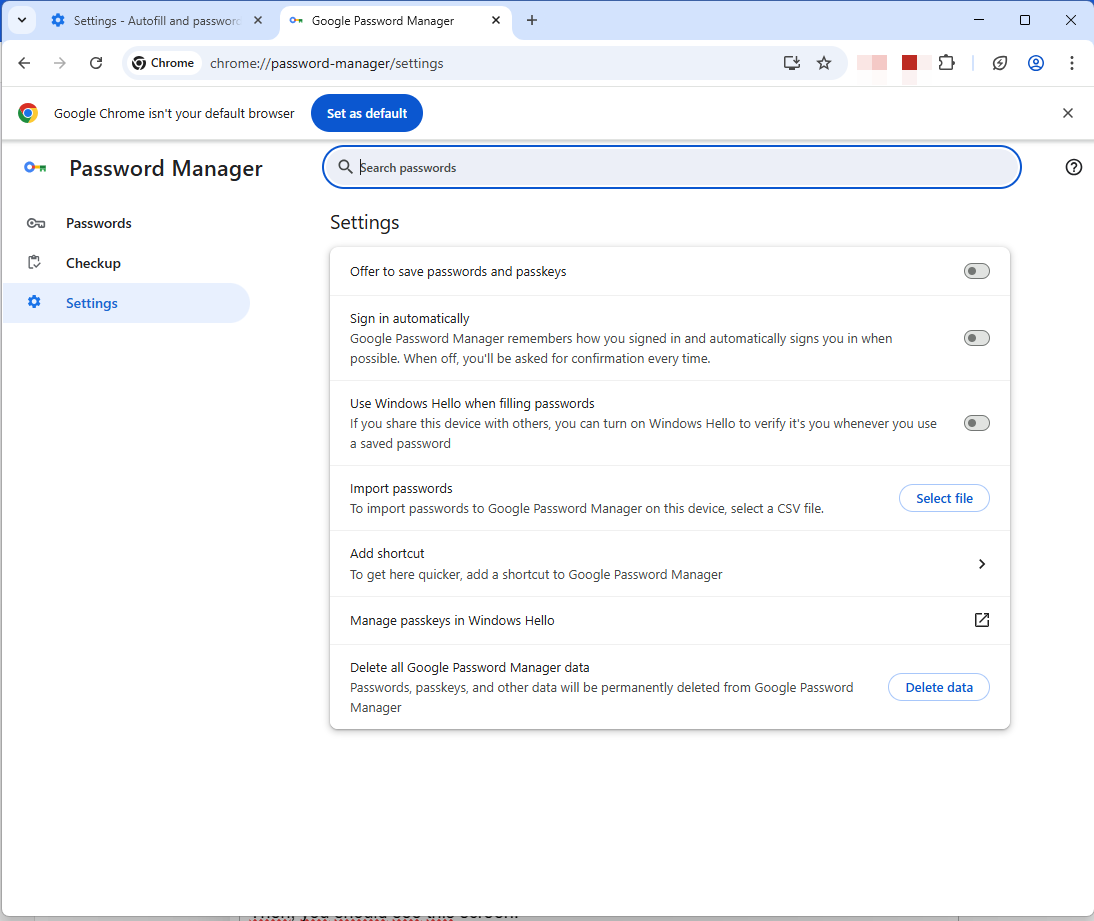Screen dimensions: 1094x921
Task: Click the Passwords key icon in sidebar
Action: pyautogui.click(x=36, y=223)
